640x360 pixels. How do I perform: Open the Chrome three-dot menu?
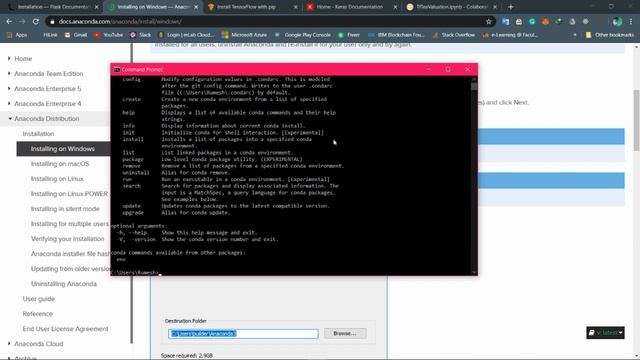pyautogui.click(x=631, y=21)
